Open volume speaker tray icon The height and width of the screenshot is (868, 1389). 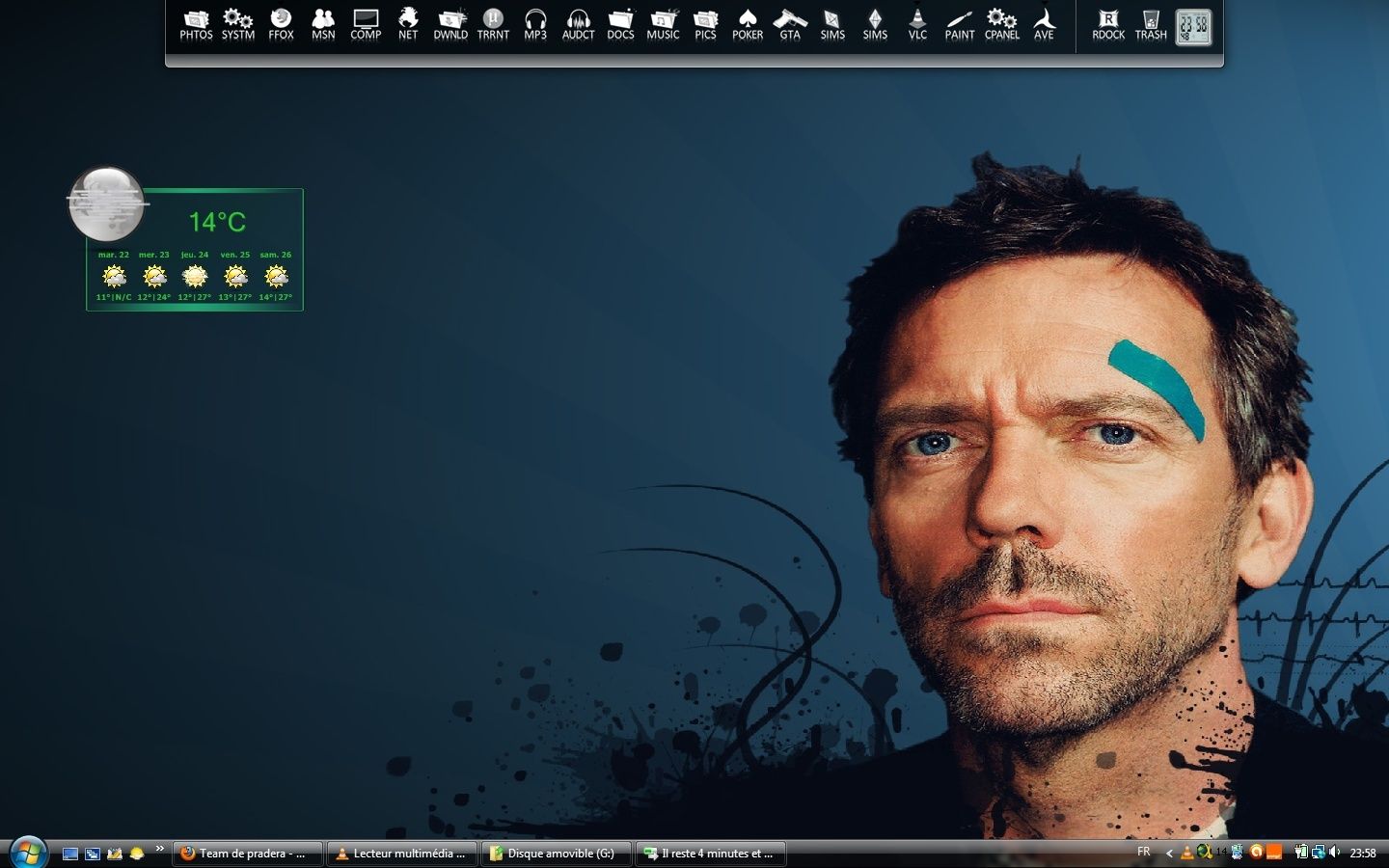point(1335,853)
